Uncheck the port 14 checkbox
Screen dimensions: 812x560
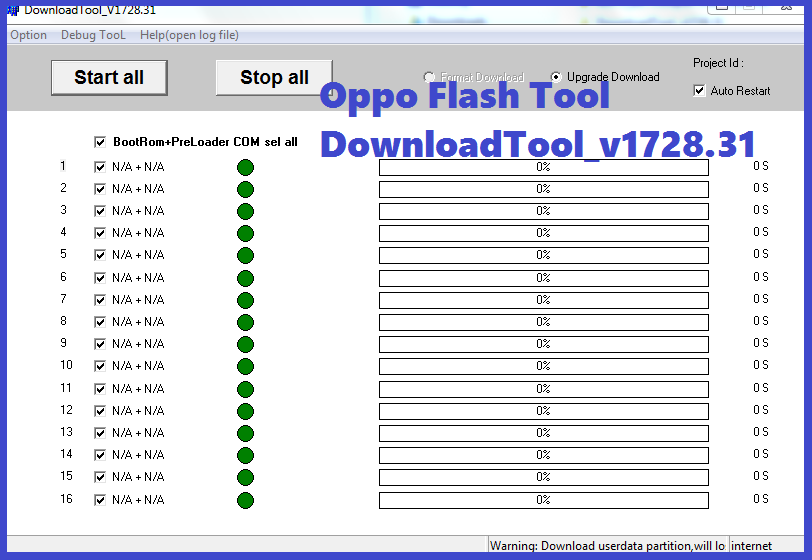coord(100,455)
